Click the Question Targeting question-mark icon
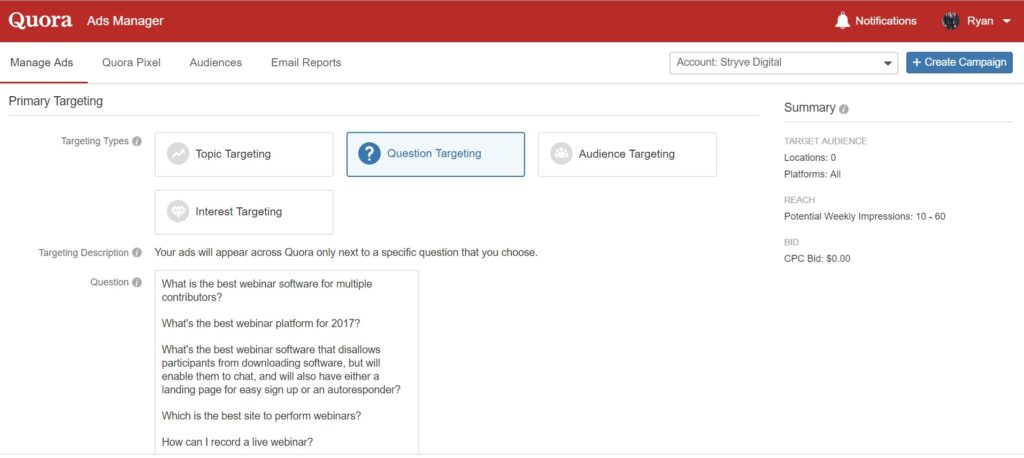The width and height of the screenshot is (1024, 458). [370, 154]
